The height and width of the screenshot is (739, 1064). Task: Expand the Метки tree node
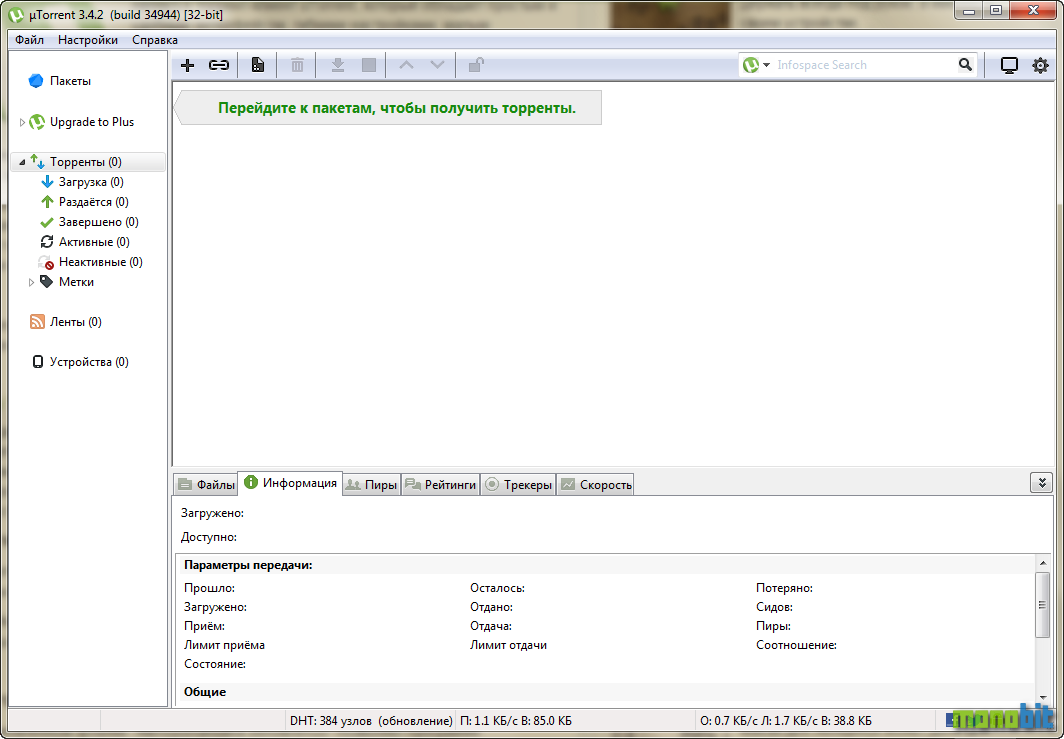point(31,282)
